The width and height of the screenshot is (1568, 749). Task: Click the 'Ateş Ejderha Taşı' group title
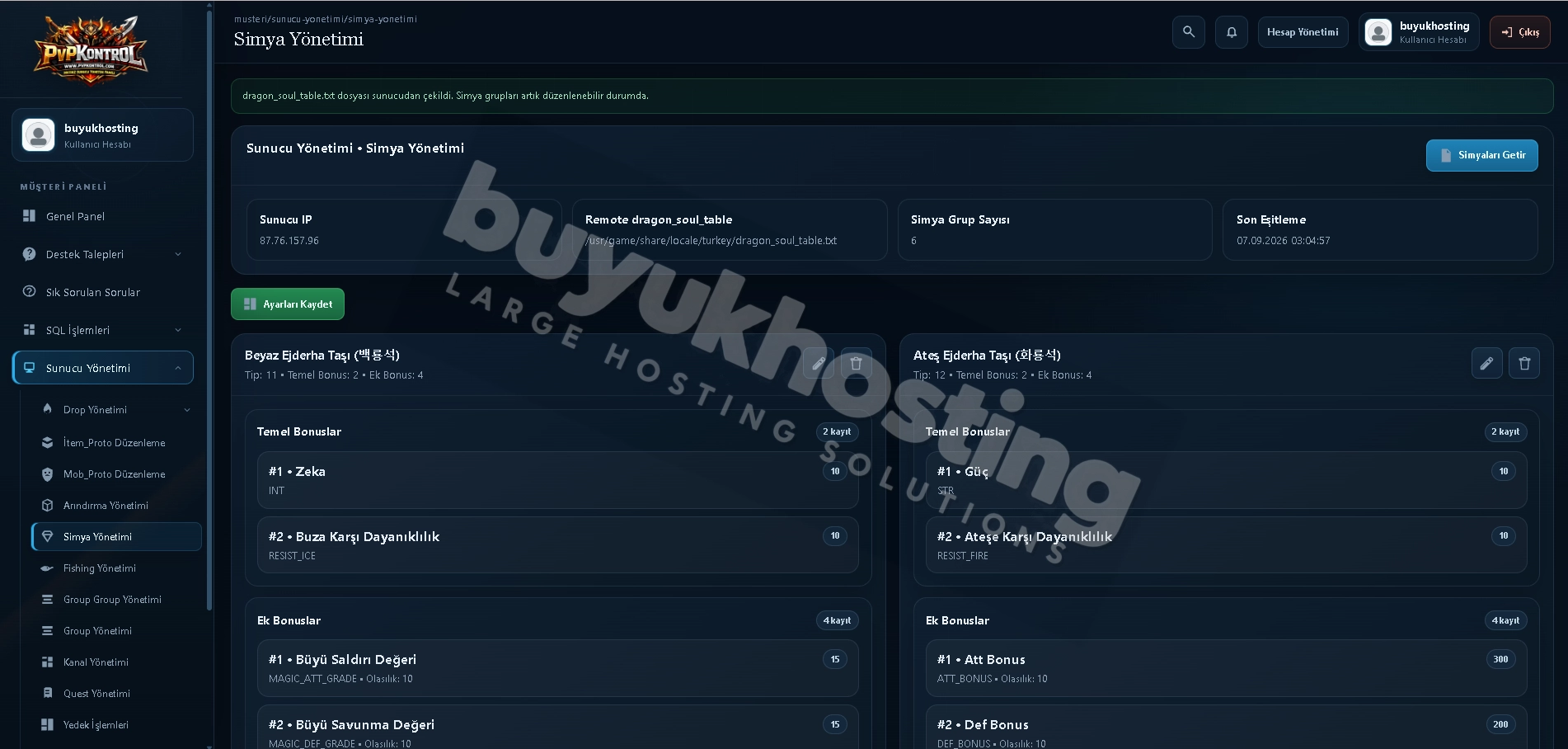(x=987, y=356)
